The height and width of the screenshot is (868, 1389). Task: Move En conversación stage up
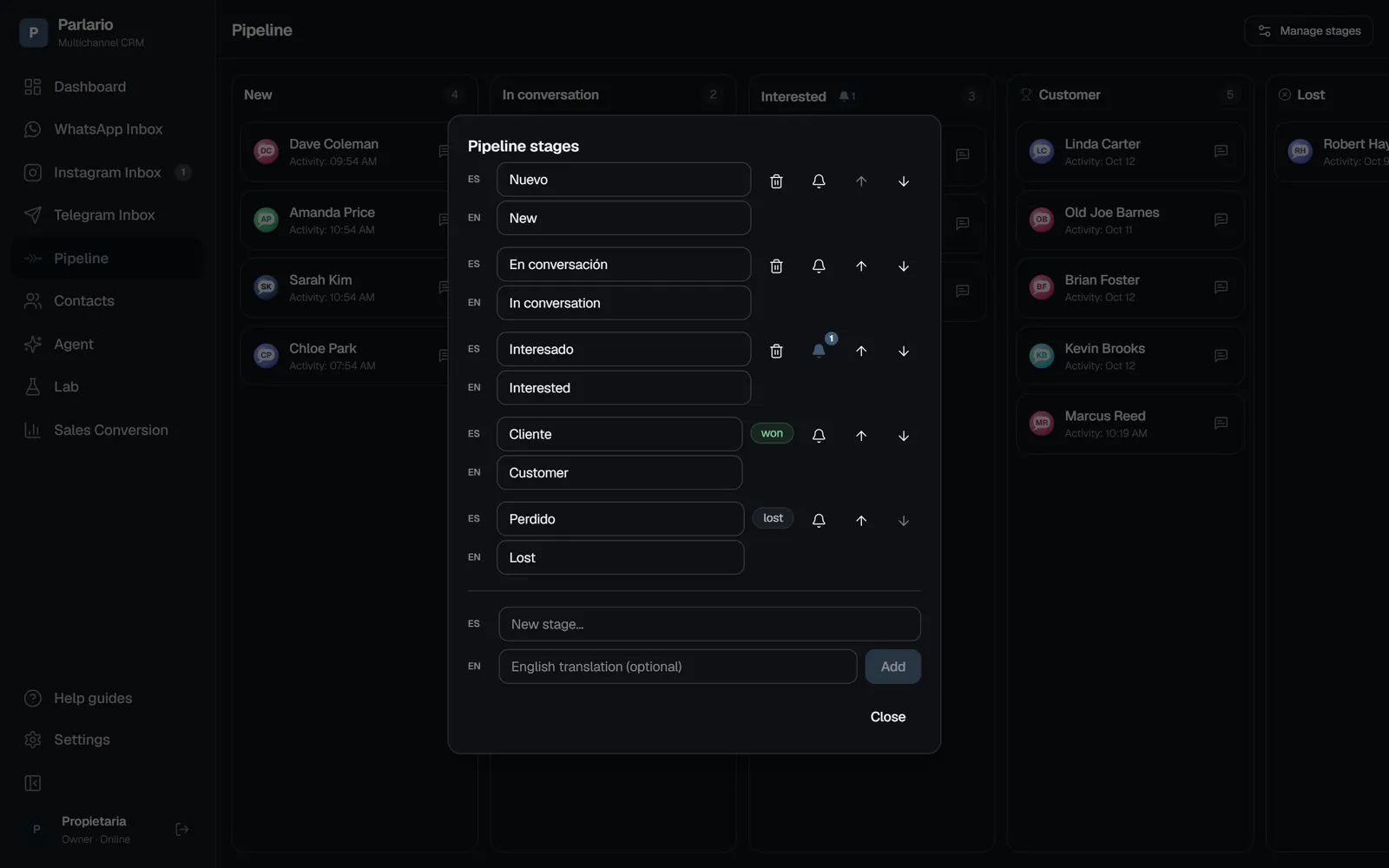pyautogui.click(x=861, y=266)
